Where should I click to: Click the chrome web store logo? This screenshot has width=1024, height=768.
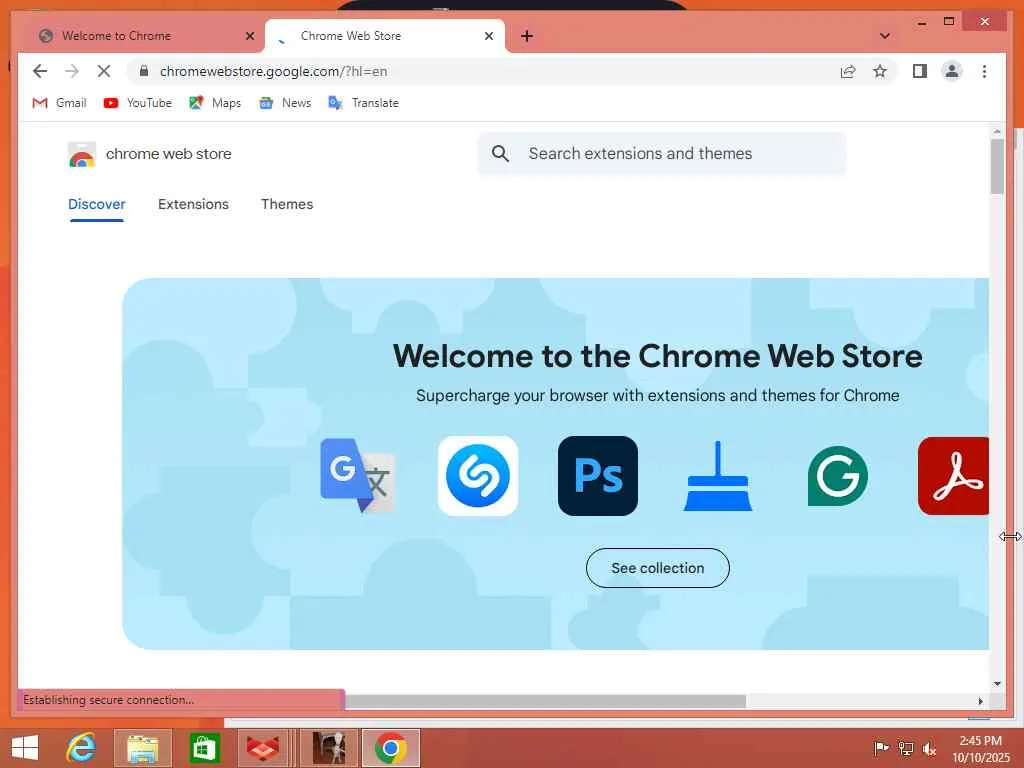pos(150,154)
